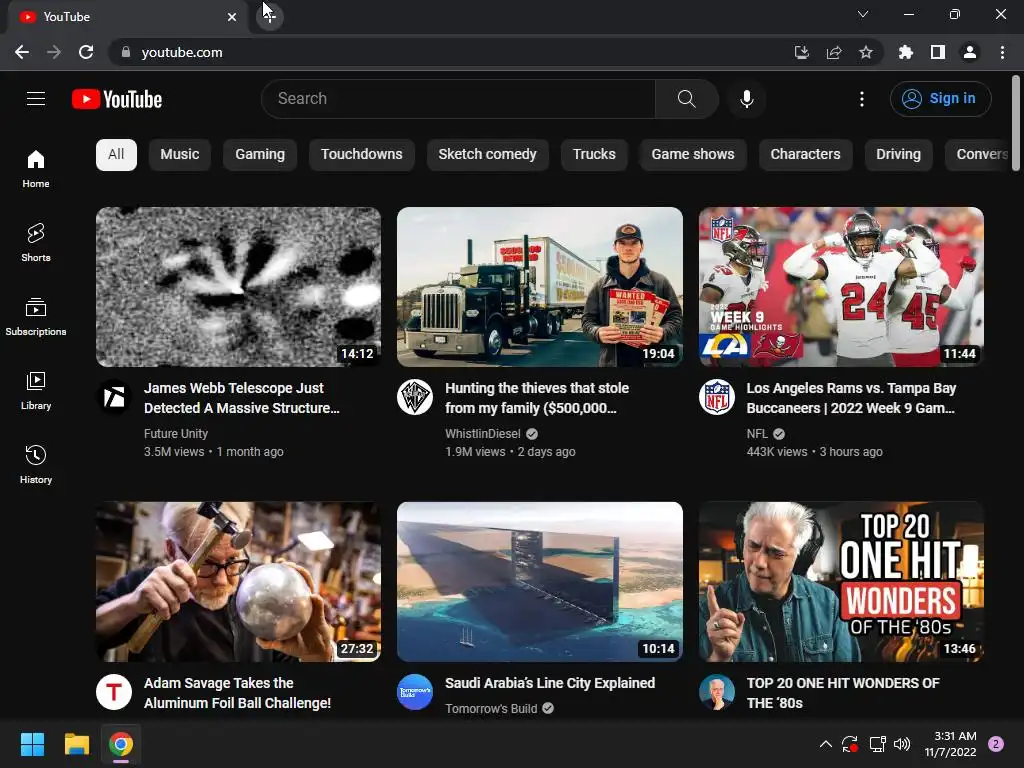Open the Chrome extensions puzzle icon

[x=906, y=52]
